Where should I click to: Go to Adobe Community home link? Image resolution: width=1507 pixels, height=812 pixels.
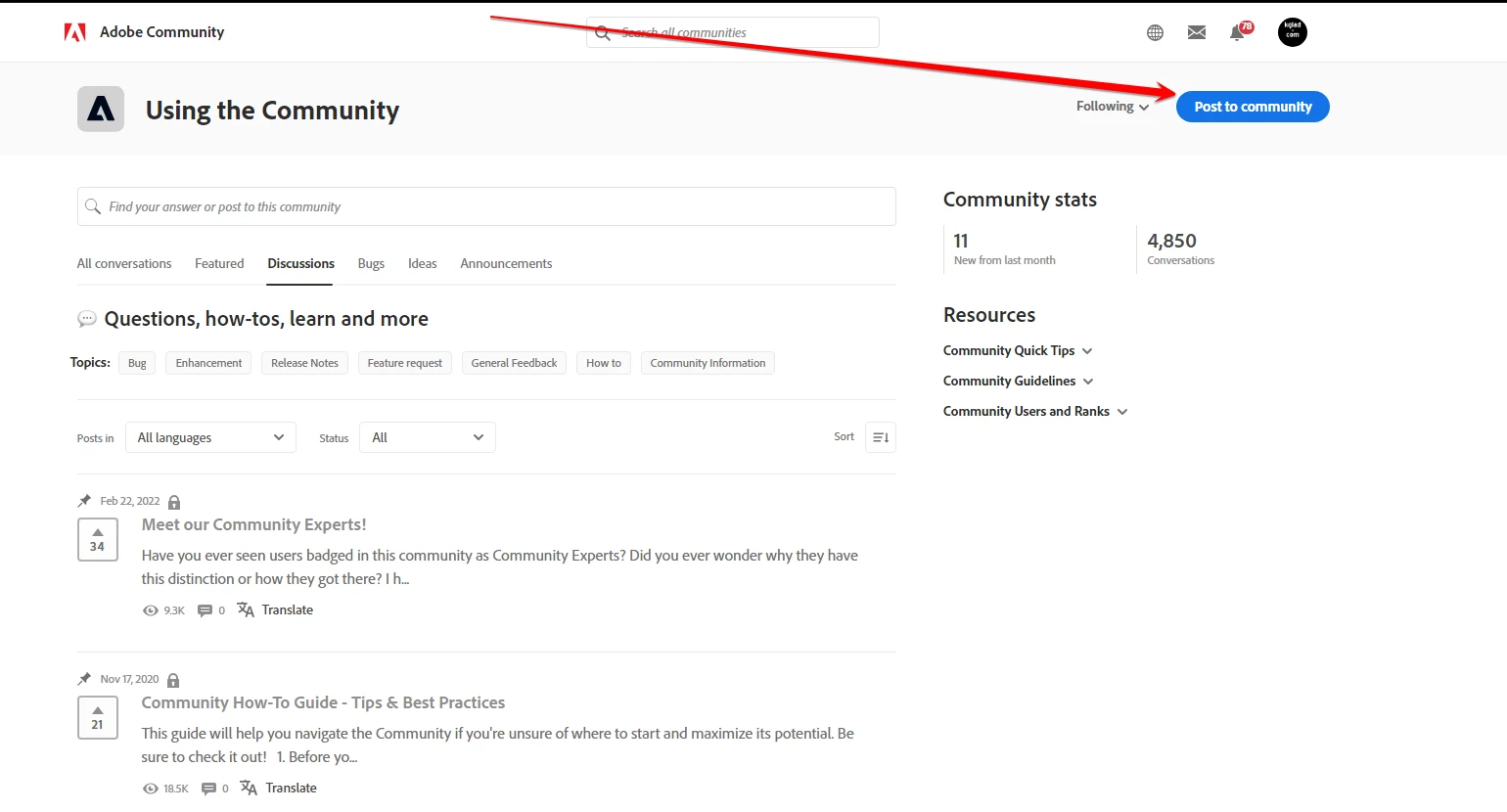click(161, 32)
